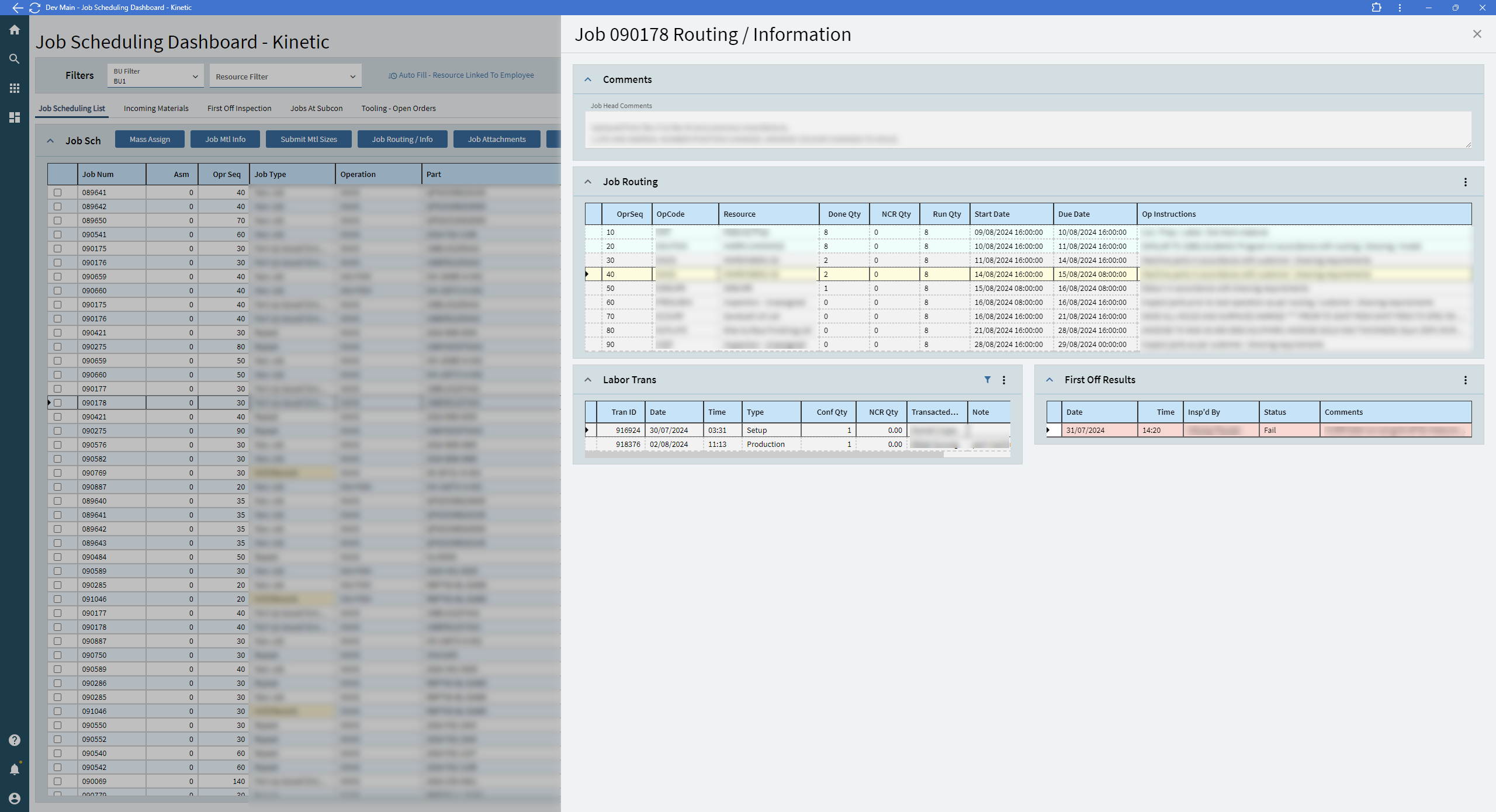This screenshot has height=812, width=1496.
Task: Open Labor Trans overflow menu
Action: (x=1004, y=380)
